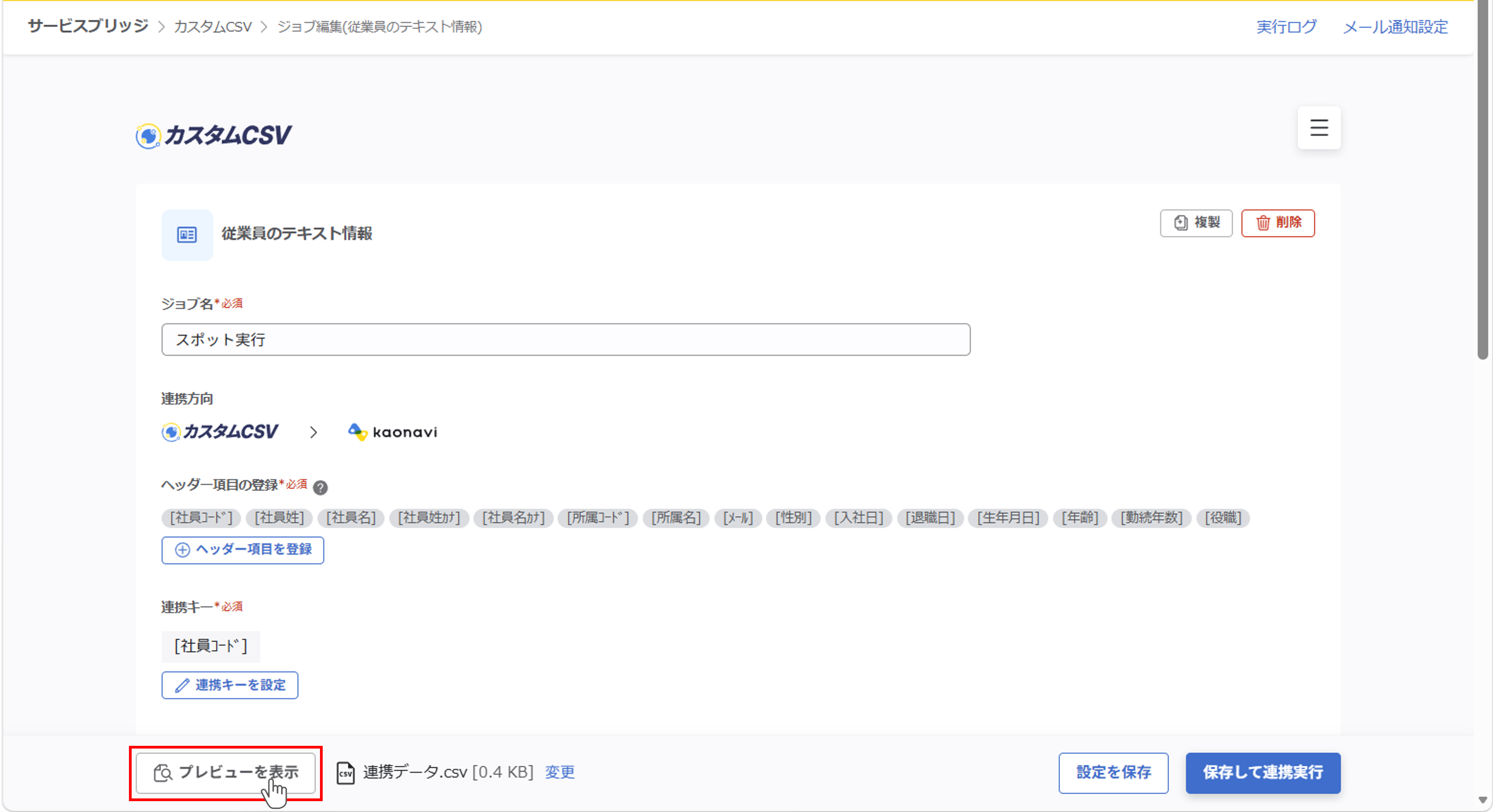The height and width of the screenshot is (812, 1493).
Task: Click the [社員コード] linkage key value
Action: tap(211, 646)
